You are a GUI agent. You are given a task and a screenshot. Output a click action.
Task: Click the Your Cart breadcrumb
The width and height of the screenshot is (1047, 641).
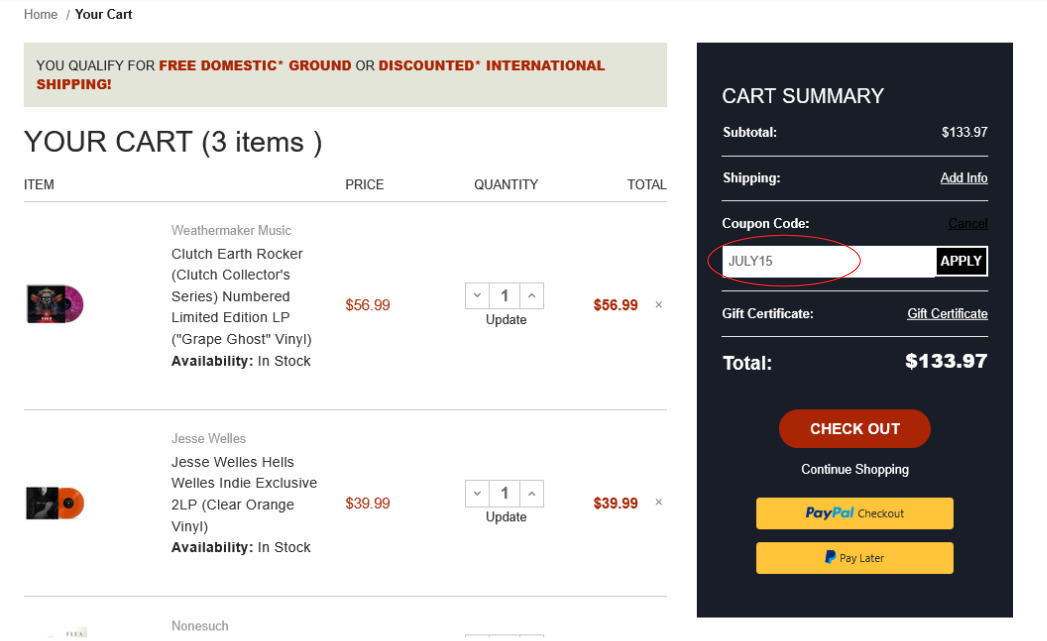pos(103,14)
